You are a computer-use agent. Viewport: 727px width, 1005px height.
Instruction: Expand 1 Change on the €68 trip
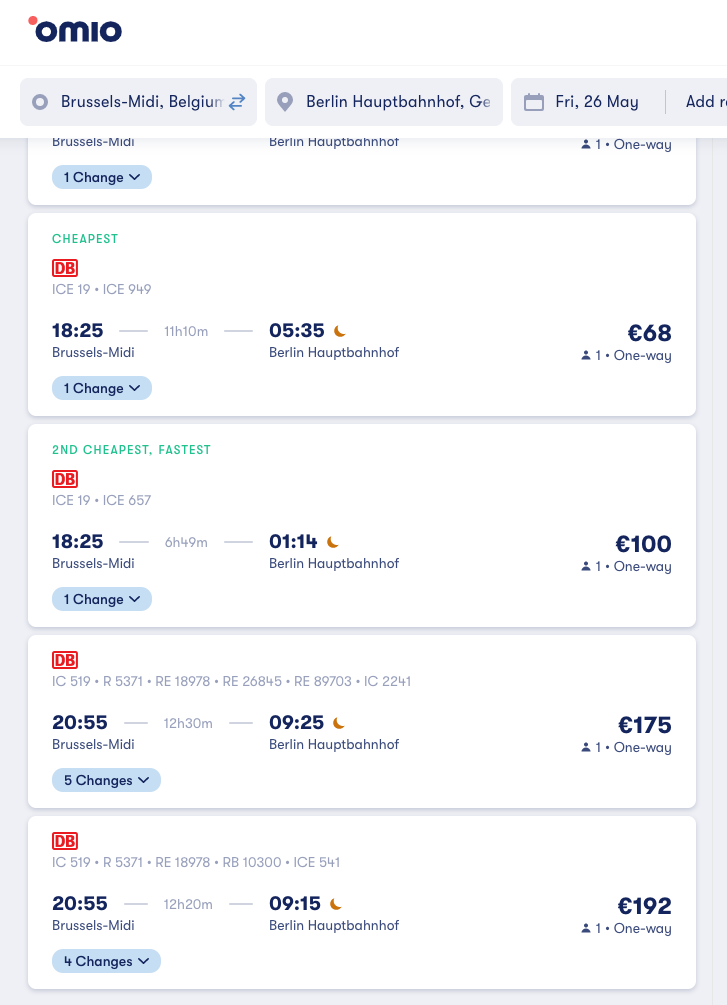point(102,388)
